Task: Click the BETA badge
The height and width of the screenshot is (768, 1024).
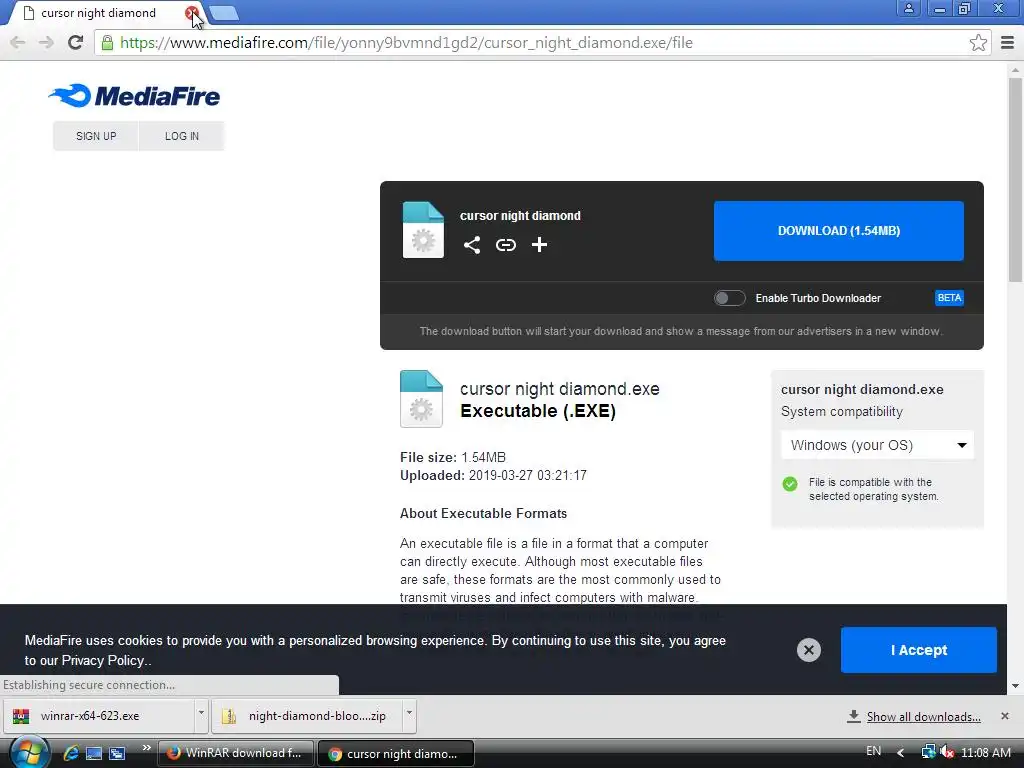Action: [x=949, y=298]
